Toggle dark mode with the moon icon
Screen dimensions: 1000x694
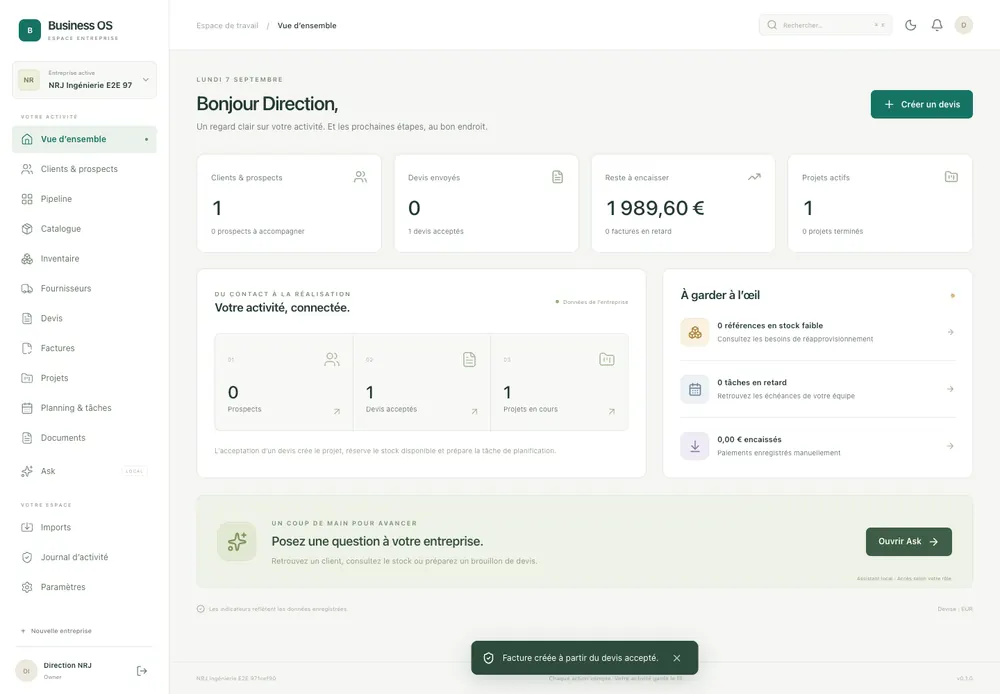coord(911,25)
